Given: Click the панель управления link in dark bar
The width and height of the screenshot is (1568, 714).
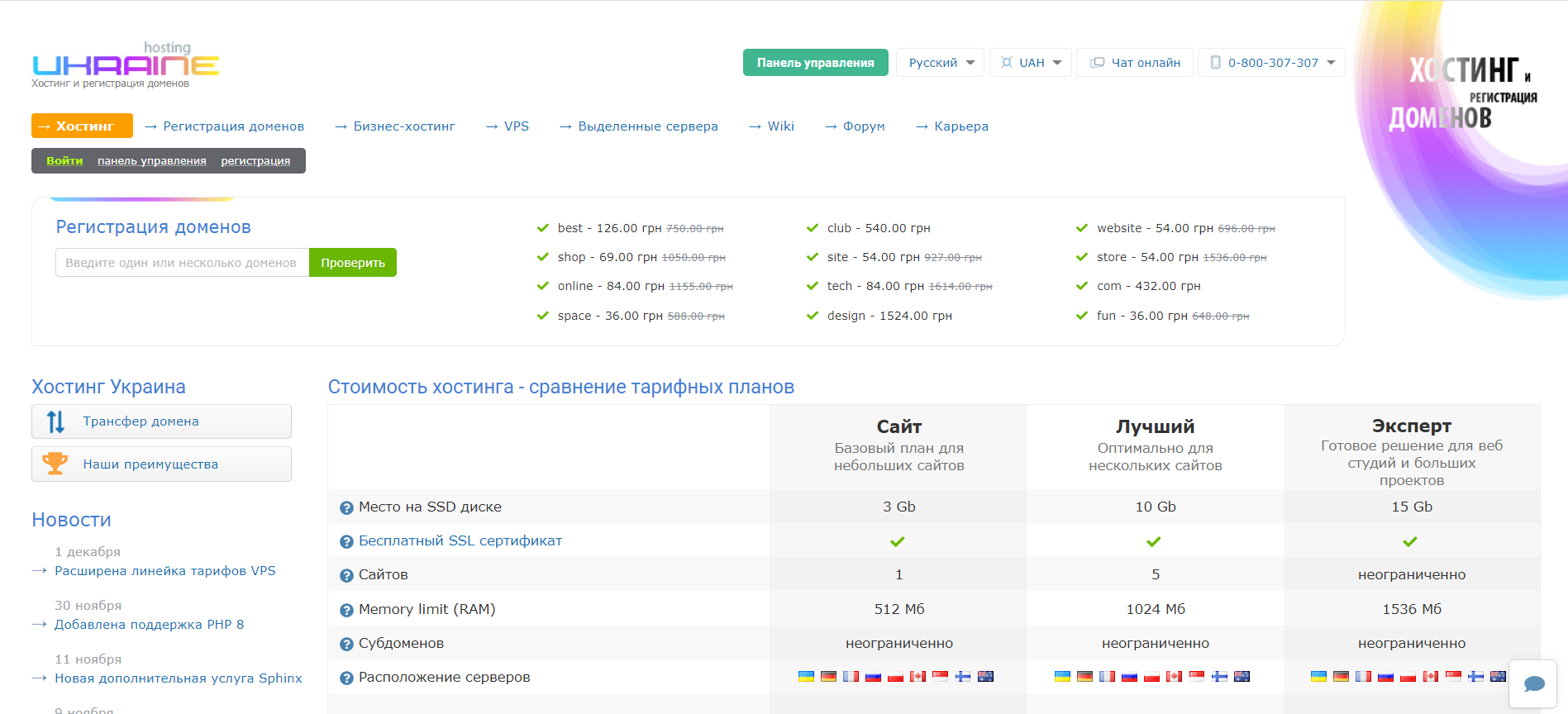Looking at the screenshot, I should [x=152, y=160].
